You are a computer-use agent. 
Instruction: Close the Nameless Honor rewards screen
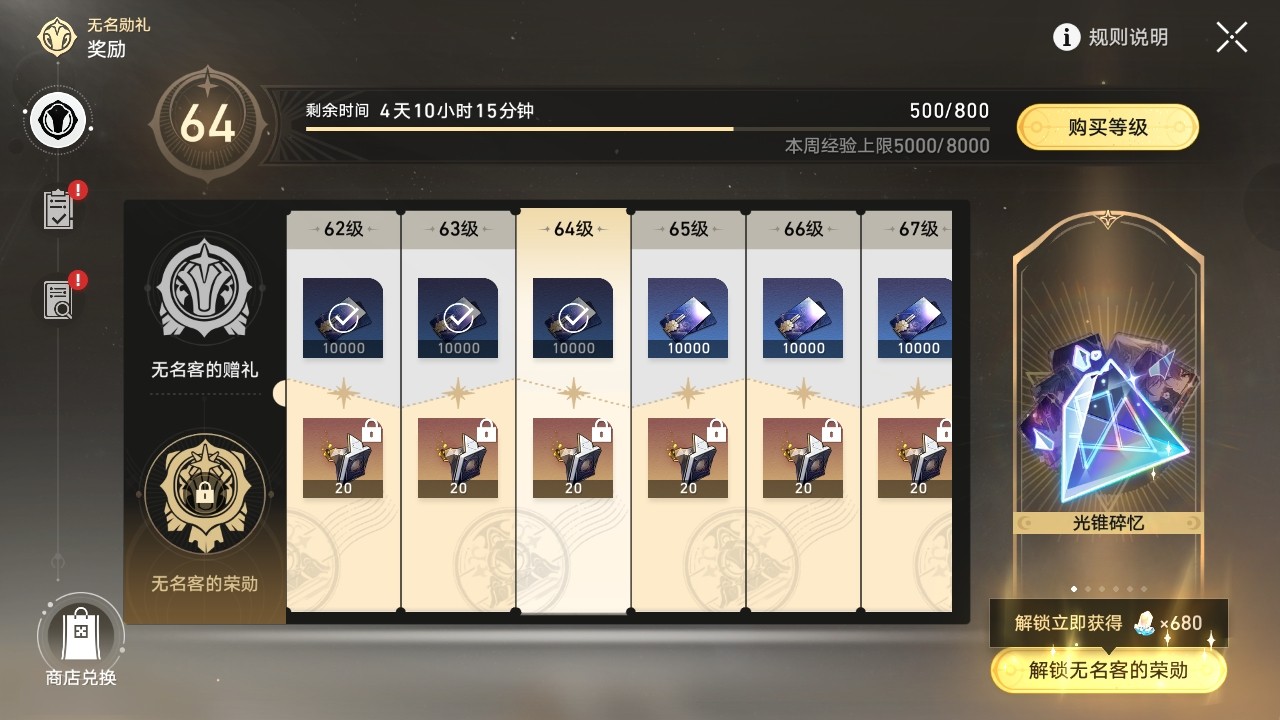pyautogui.click(x=1232, y=37)
